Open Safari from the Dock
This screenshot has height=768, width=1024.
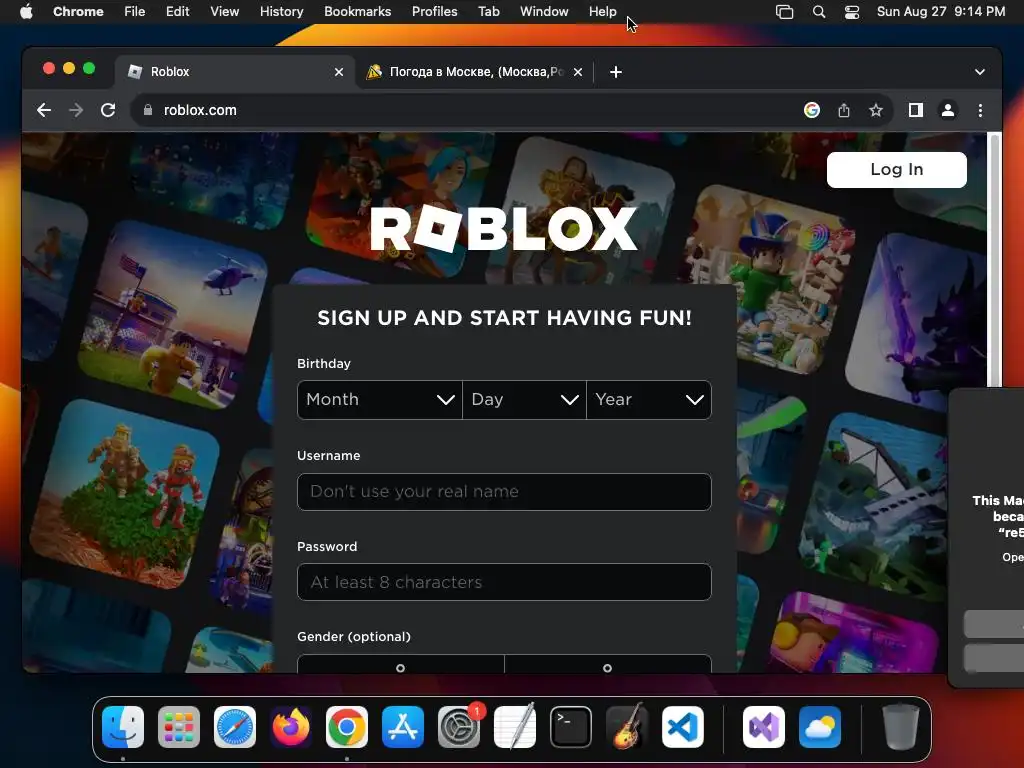coord(235,727)
